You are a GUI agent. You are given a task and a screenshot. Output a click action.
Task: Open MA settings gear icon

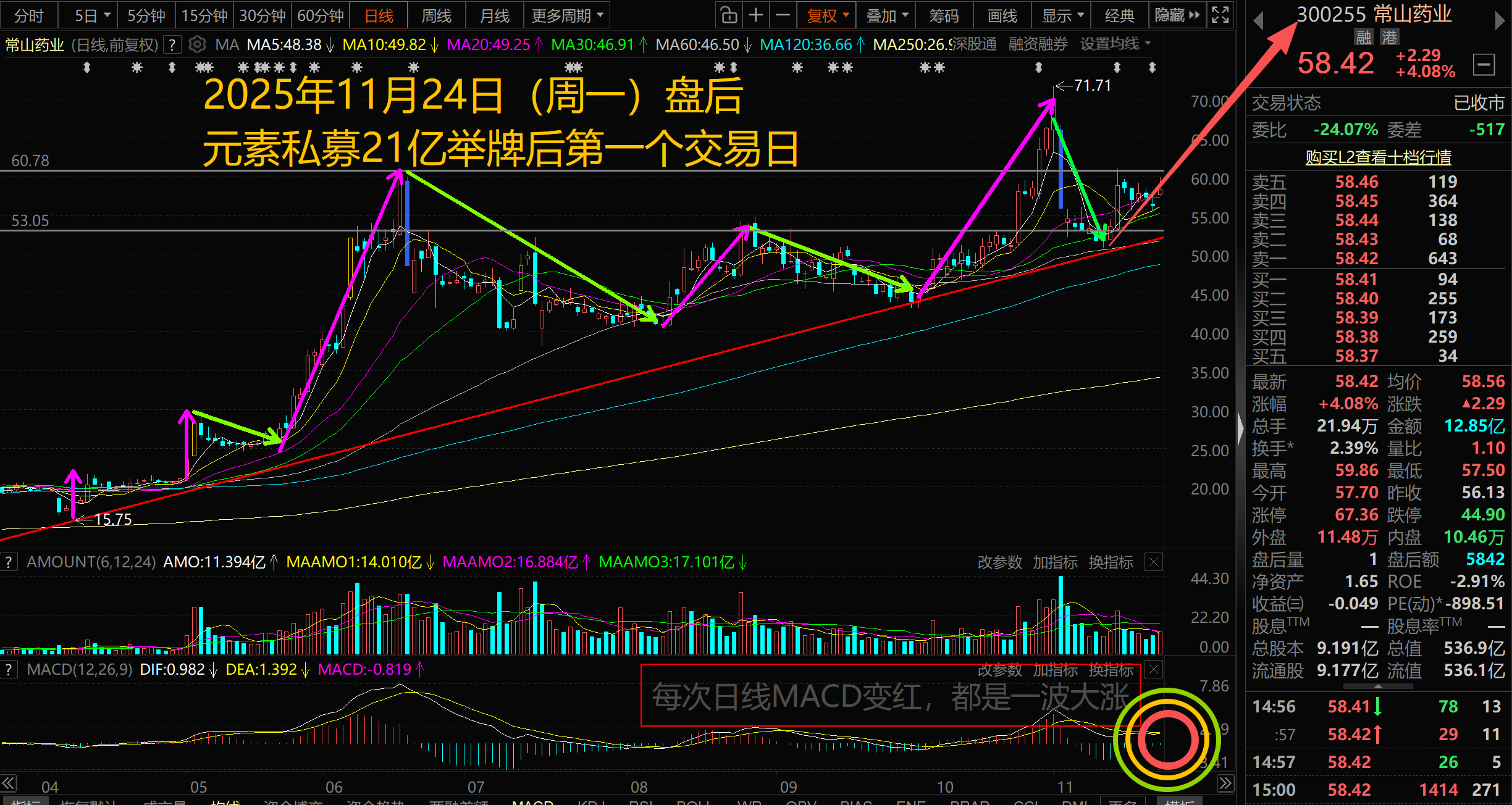click(x=197, y=44)
